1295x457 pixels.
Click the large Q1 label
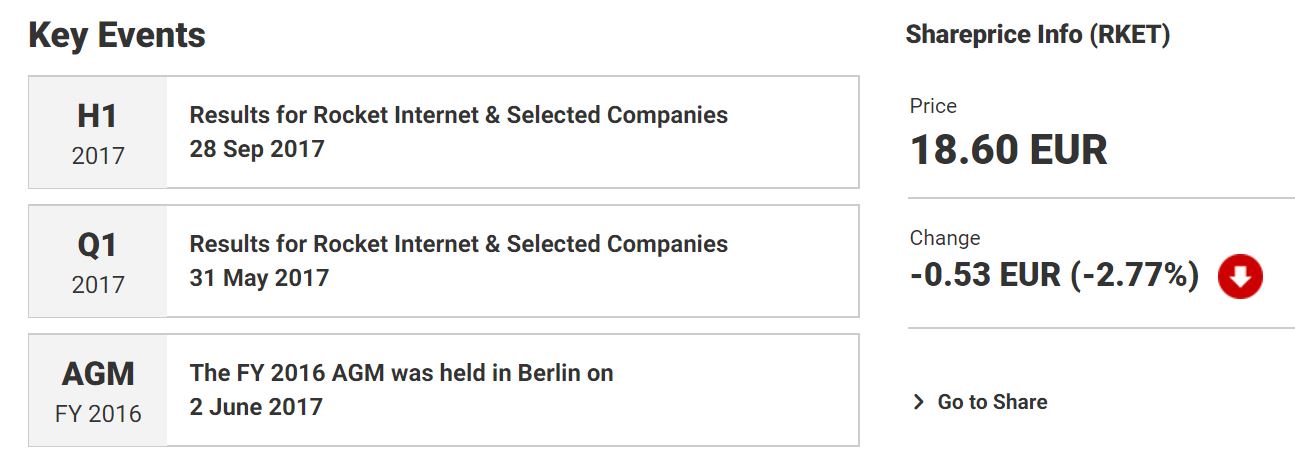98,245
